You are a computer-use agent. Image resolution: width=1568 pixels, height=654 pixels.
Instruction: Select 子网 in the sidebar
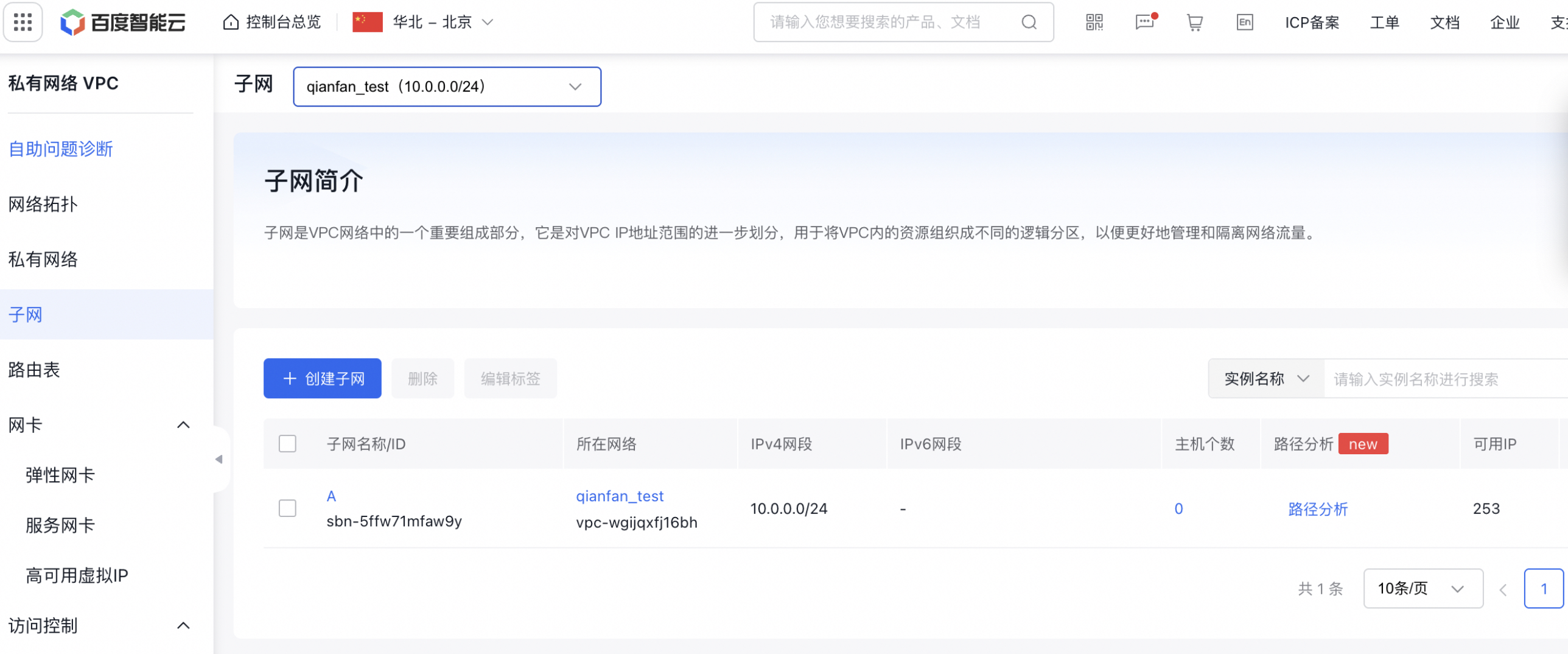107,314
